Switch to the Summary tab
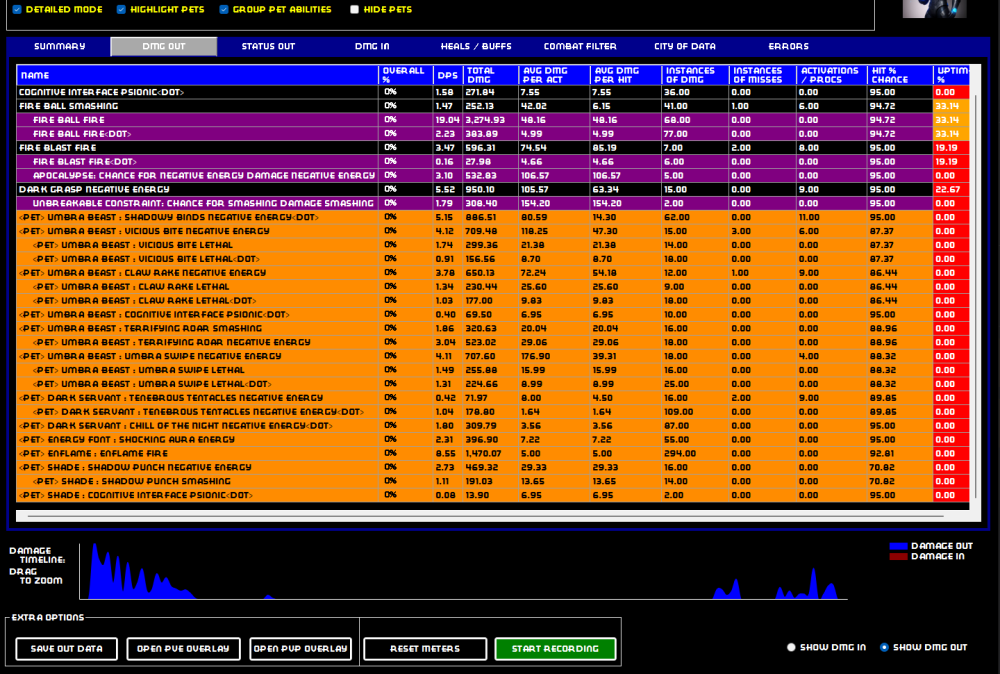This screenshot has width=1000, height=674. coord(60,46)
